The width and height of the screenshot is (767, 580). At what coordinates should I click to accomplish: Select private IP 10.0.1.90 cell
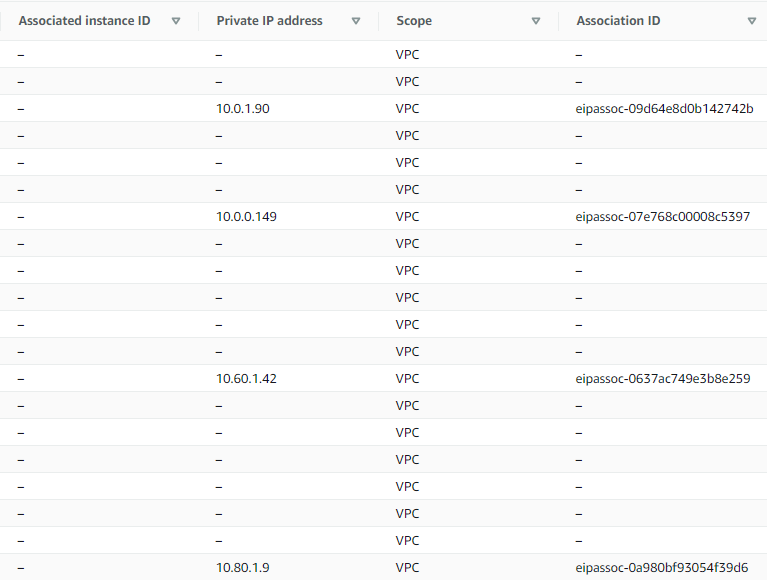tap(243, 109)
